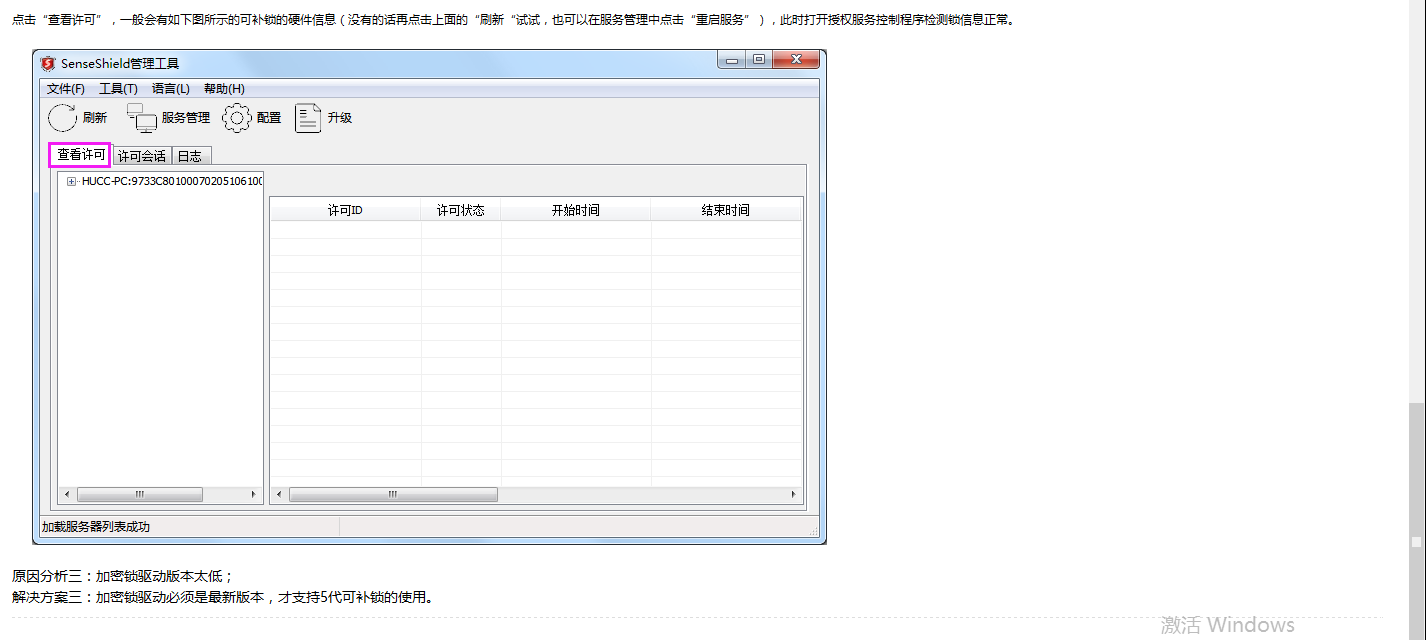Switch to the 日志 tab

pos(190,156)
